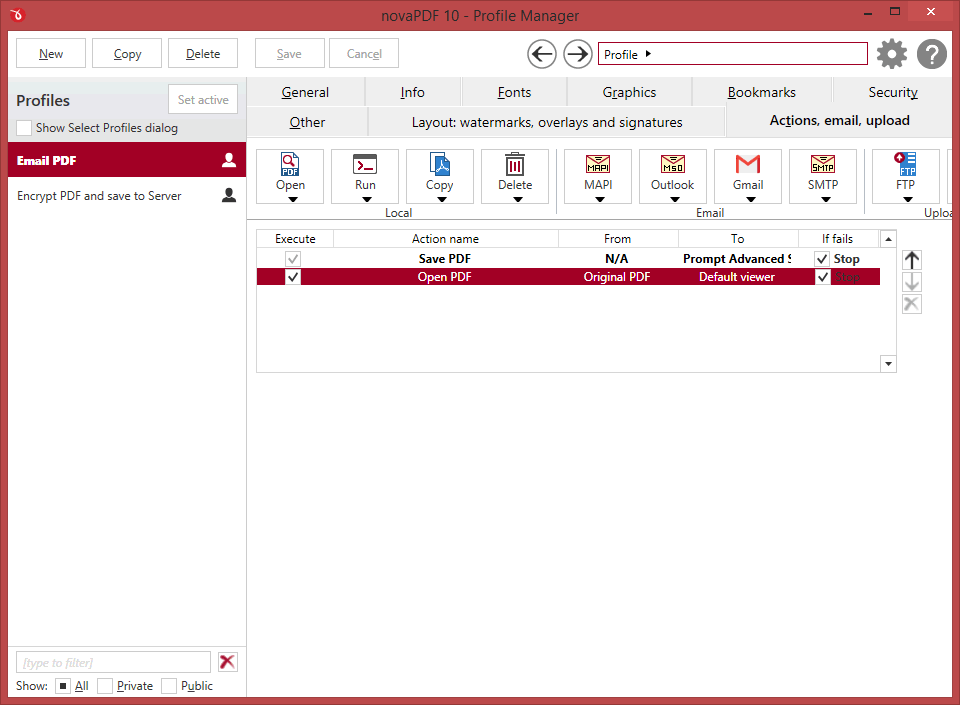This screenshot has height=705, width=960.
Task: Add a Delete file action
Action: 515,176
